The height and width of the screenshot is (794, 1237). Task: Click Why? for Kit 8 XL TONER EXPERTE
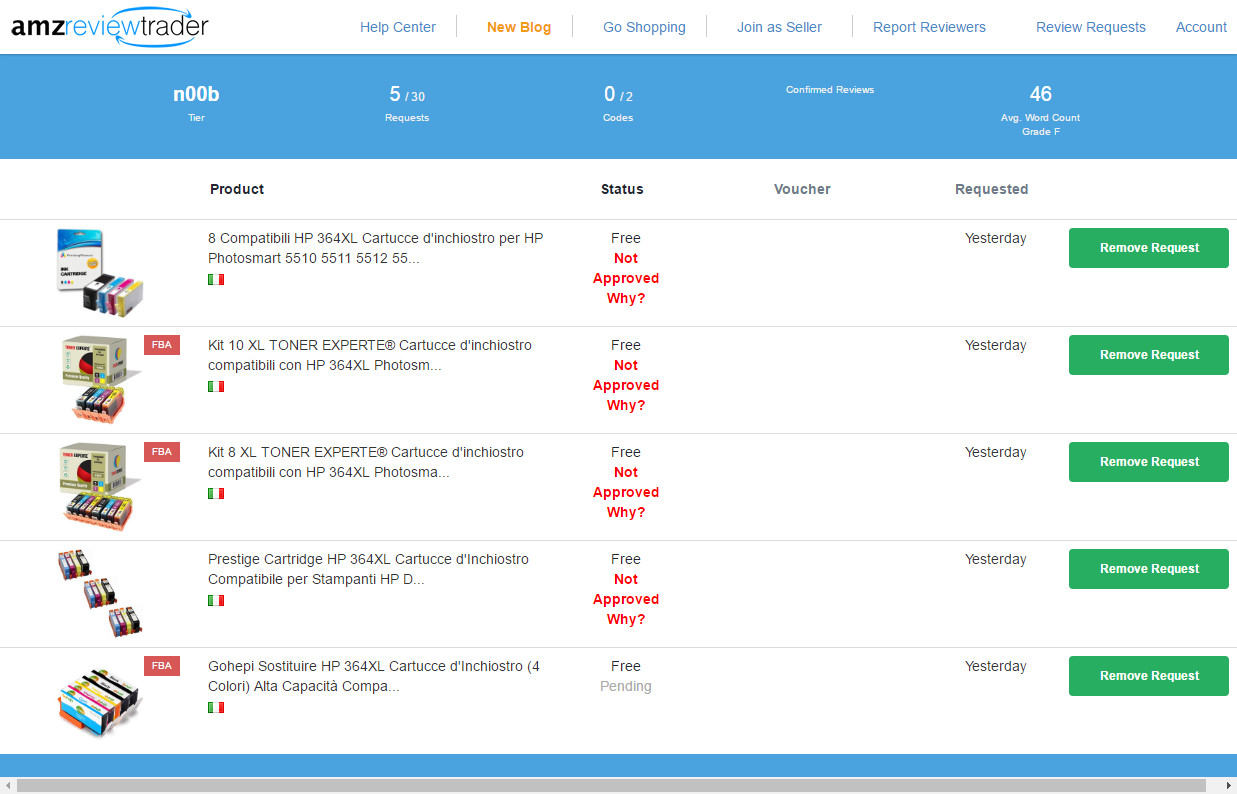pos(626,512)
